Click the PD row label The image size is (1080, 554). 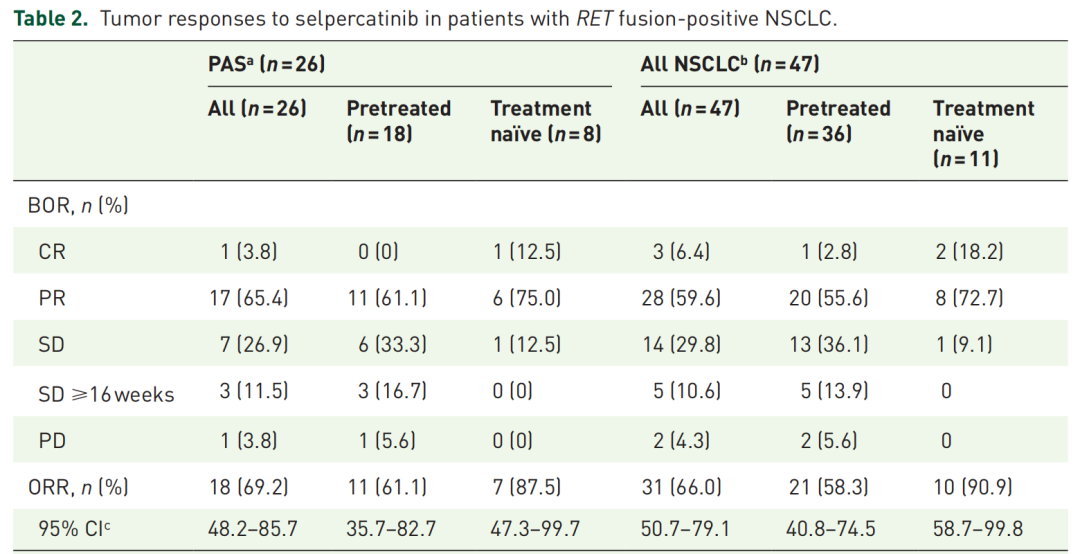(x=52, y=440)
